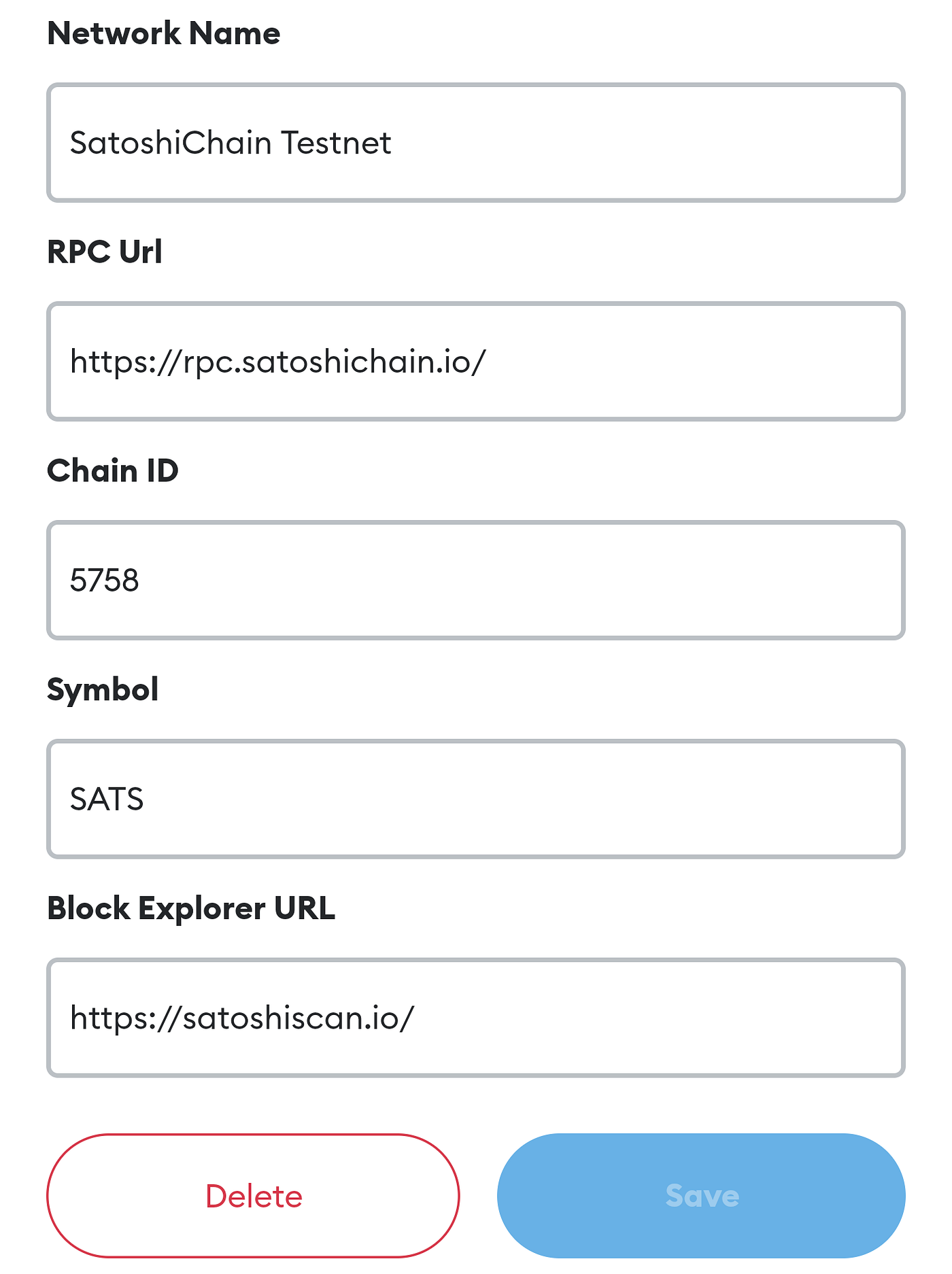
Task: Click the "Network Name" label
Action: click(163, 33)
